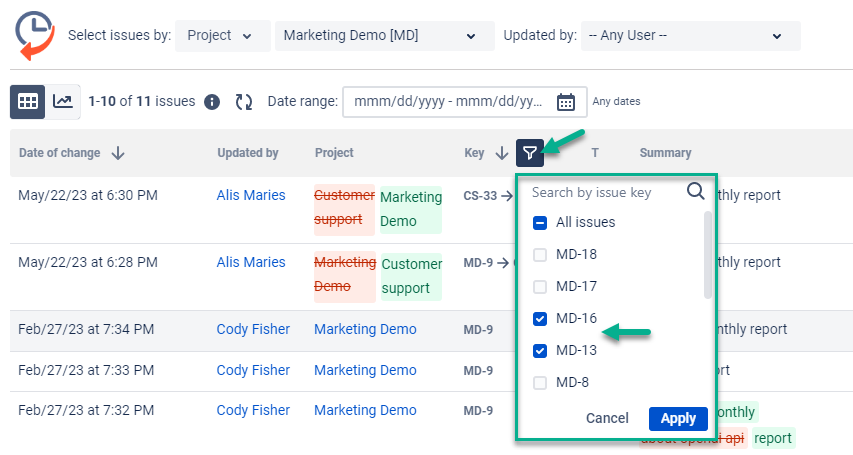Click the issue history clock logo
The image size is (853, 455).
[34, 35]
